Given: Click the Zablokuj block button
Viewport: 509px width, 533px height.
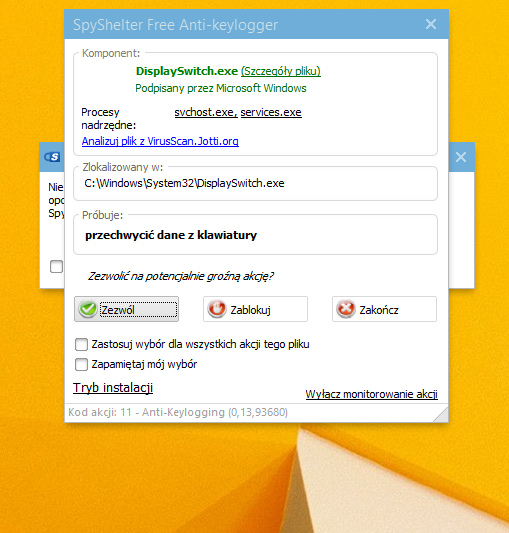Looking at the screenshot, I should click(x=255, y=309).
